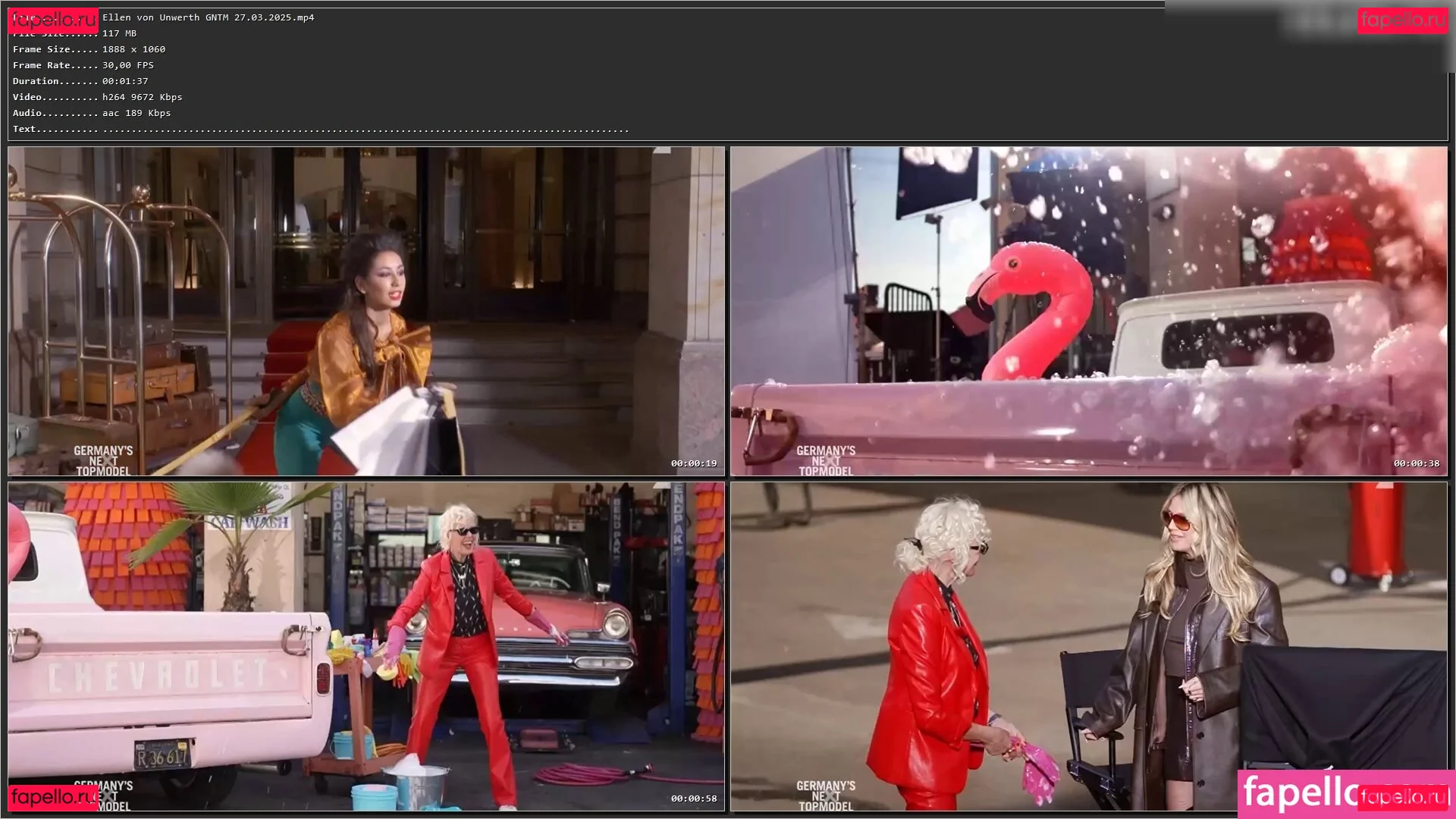Click the CHEVROLET lettering on the pink tailgate

coord(157,676)
